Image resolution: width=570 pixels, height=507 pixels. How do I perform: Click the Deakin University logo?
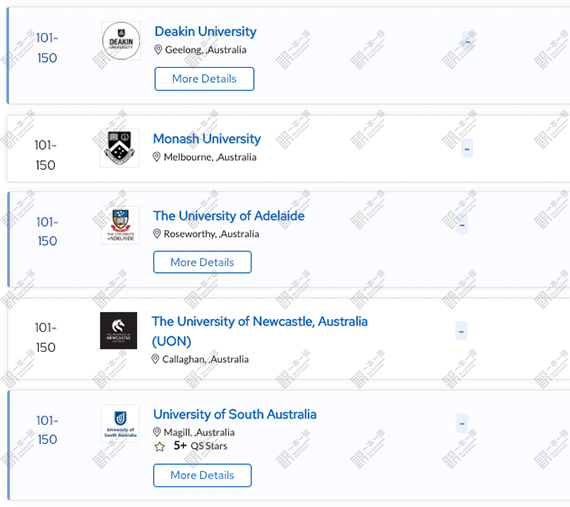(121, 41)
